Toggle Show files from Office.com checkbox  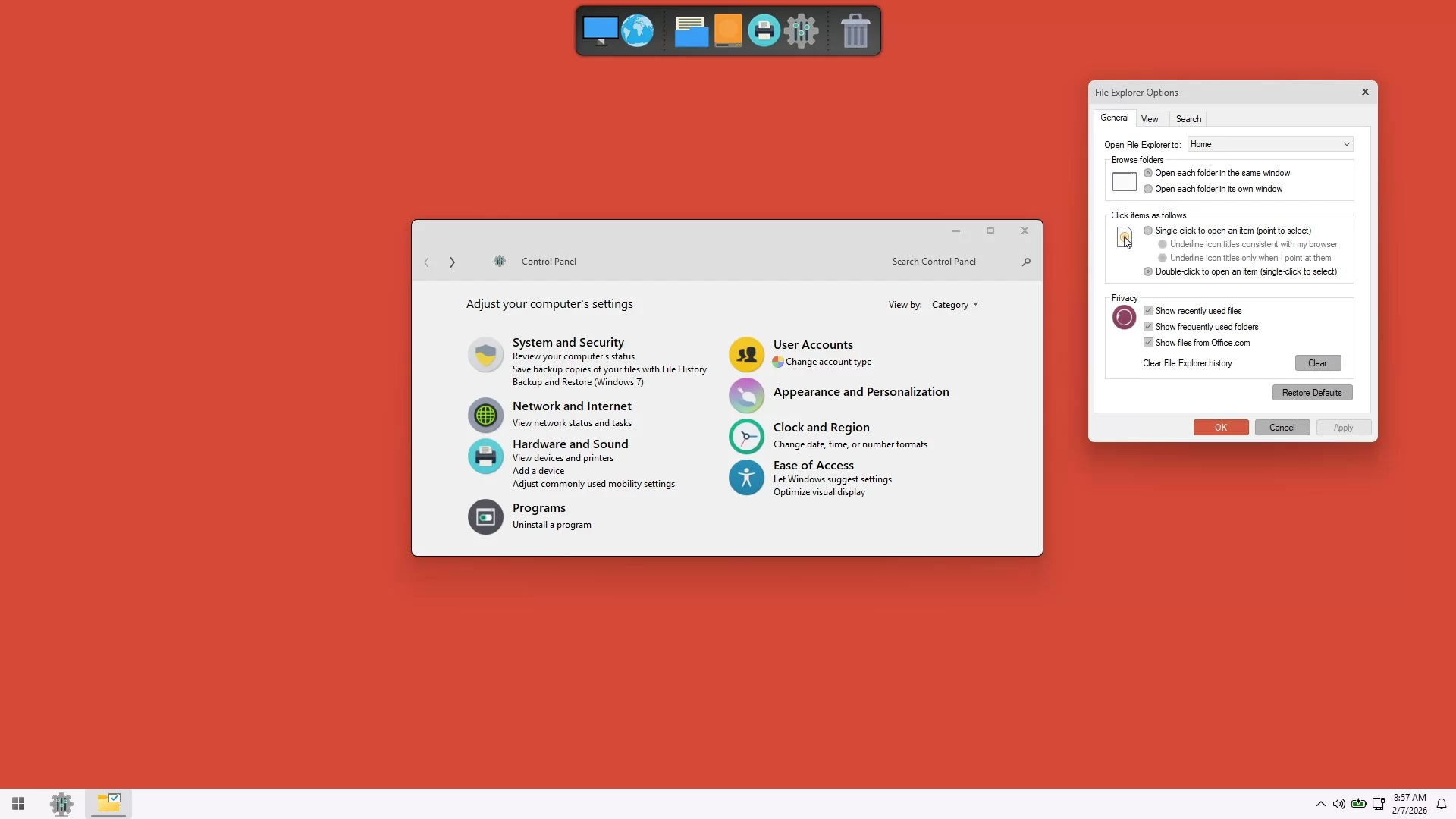1148,343
